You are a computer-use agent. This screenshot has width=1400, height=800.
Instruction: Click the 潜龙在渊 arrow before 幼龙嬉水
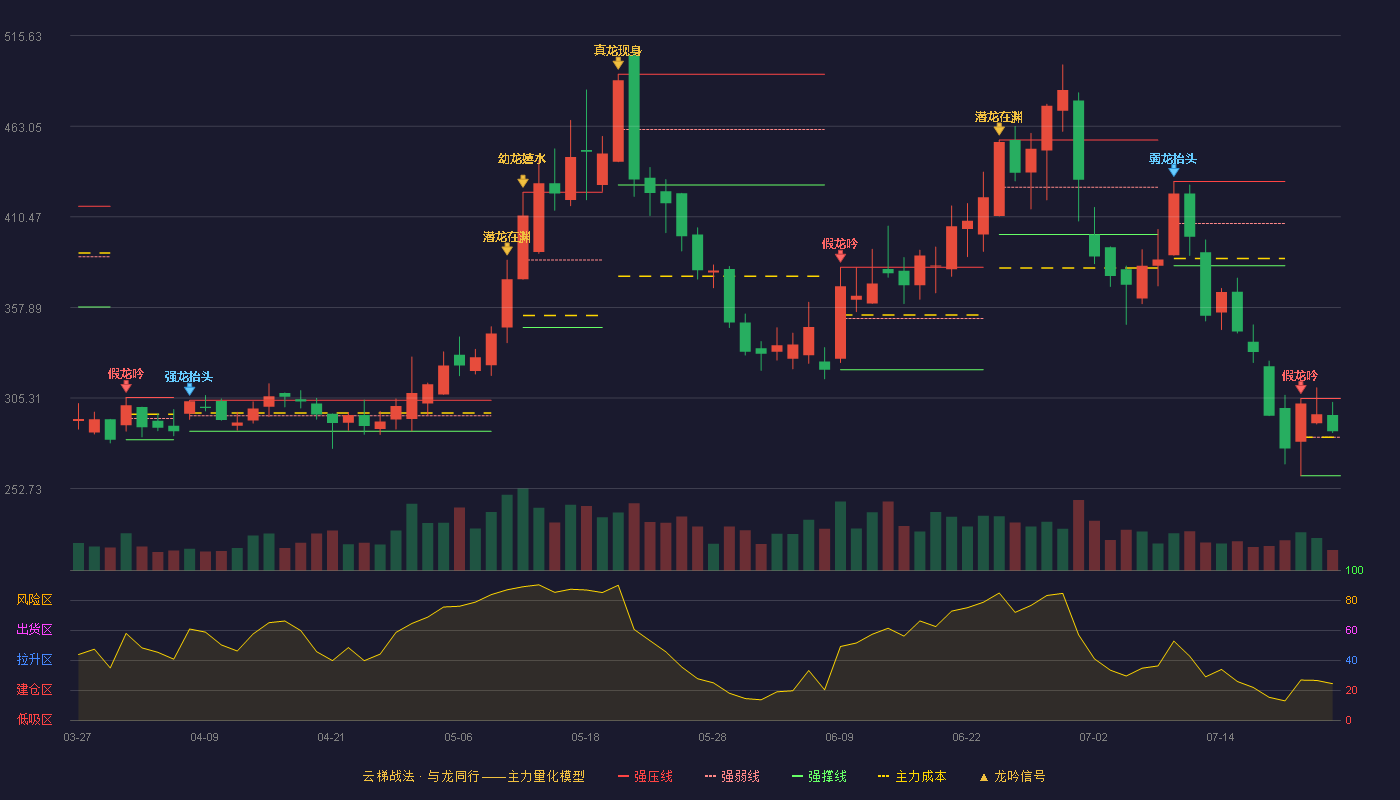click(507, 249)
